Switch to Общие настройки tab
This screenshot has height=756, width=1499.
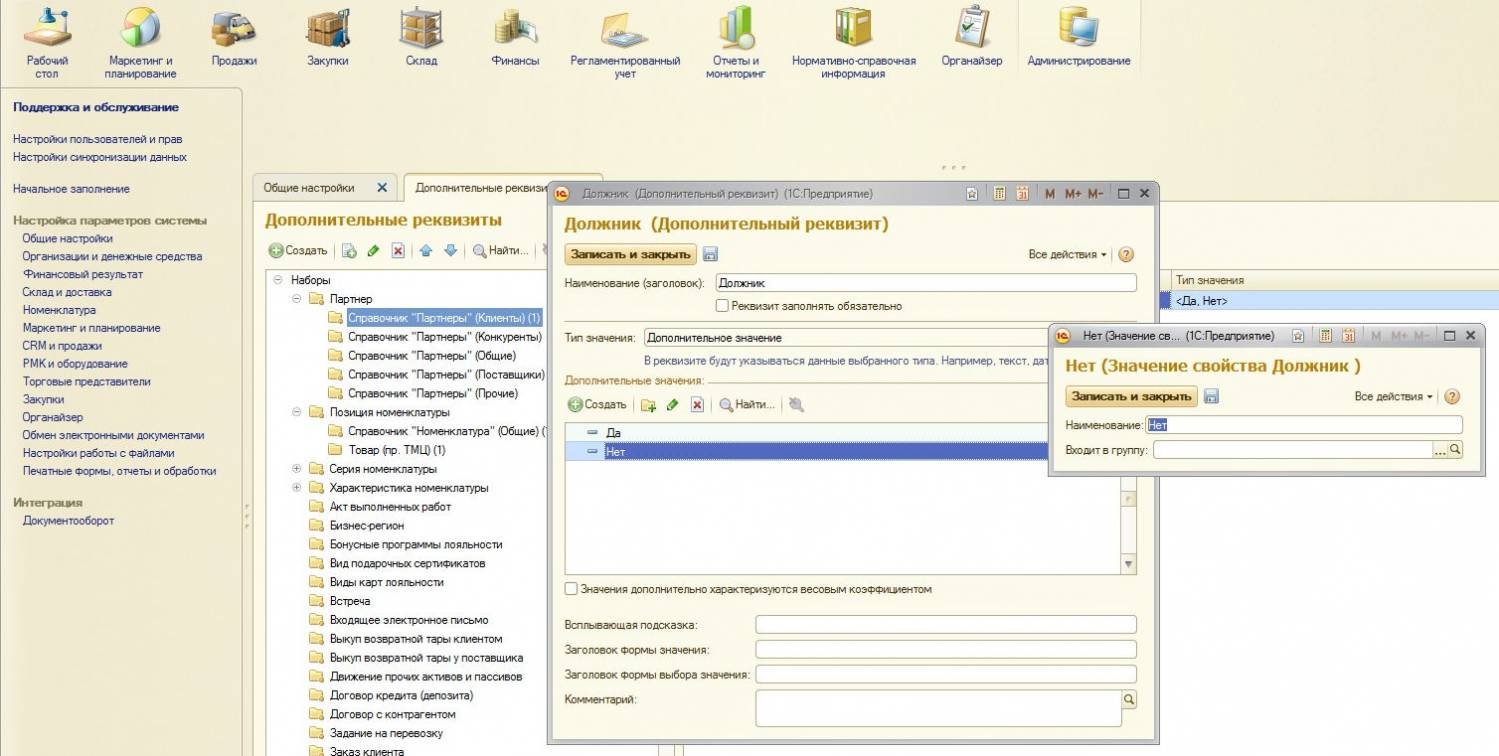tap(309, 188)
